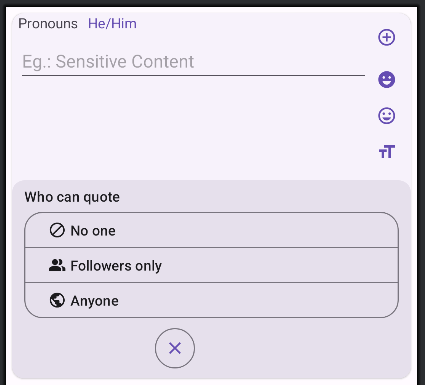
Task: Open the filled smiley custom emoji picker
Action: tap(386, 80)
